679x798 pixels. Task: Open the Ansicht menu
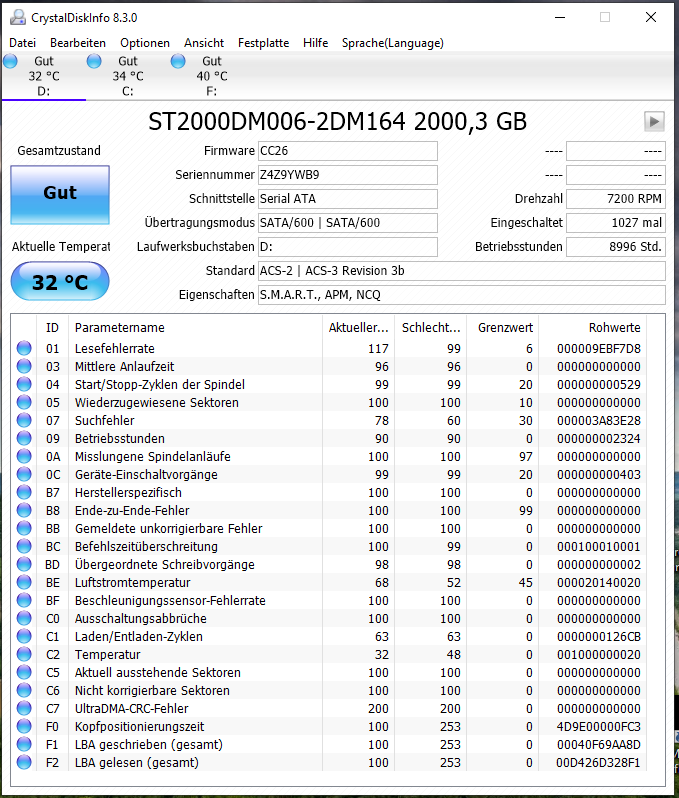tap(204, 43)
